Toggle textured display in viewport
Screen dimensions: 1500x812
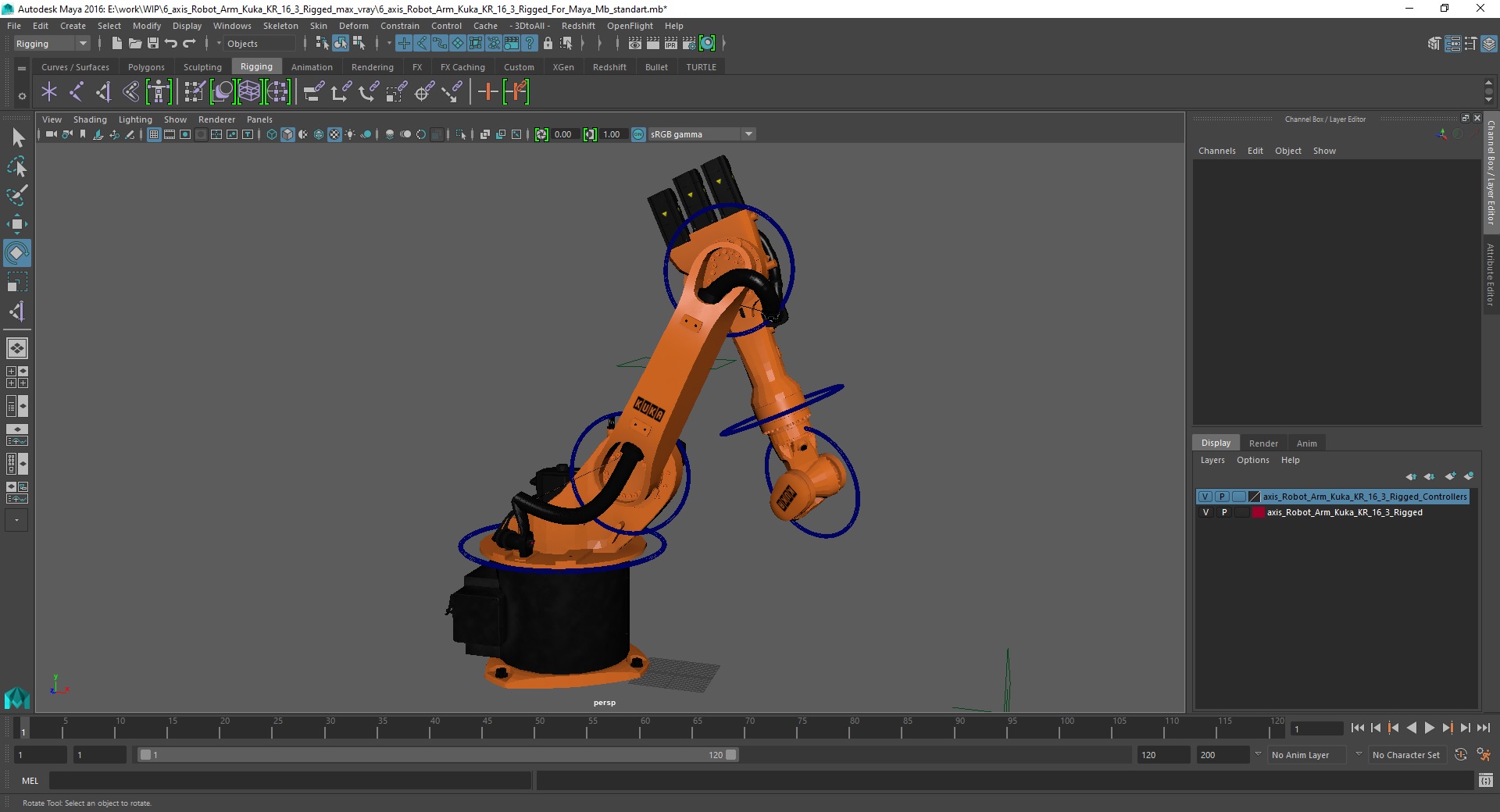pyautogui.click(x=334, y=134)
